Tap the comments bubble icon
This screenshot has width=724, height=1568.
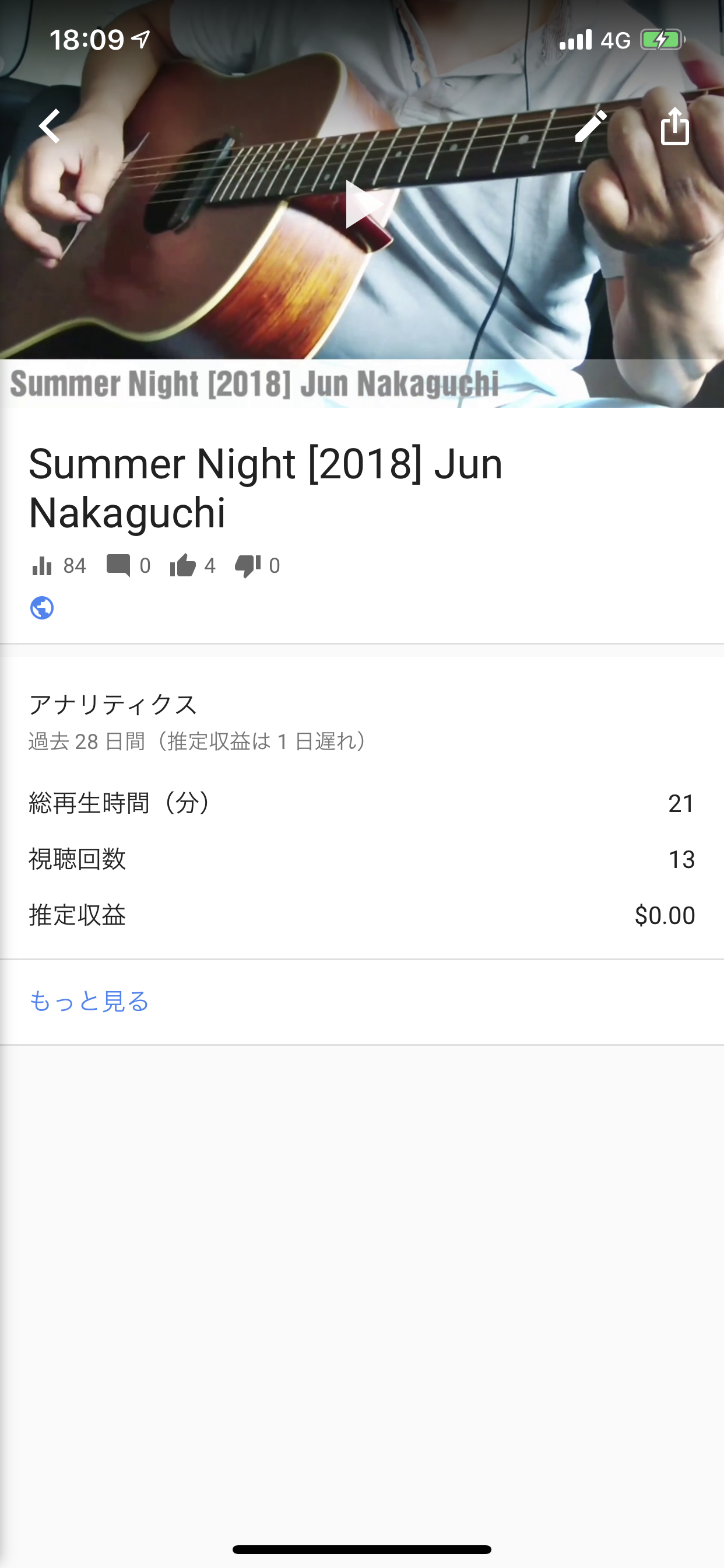click(x=118, y=565)
